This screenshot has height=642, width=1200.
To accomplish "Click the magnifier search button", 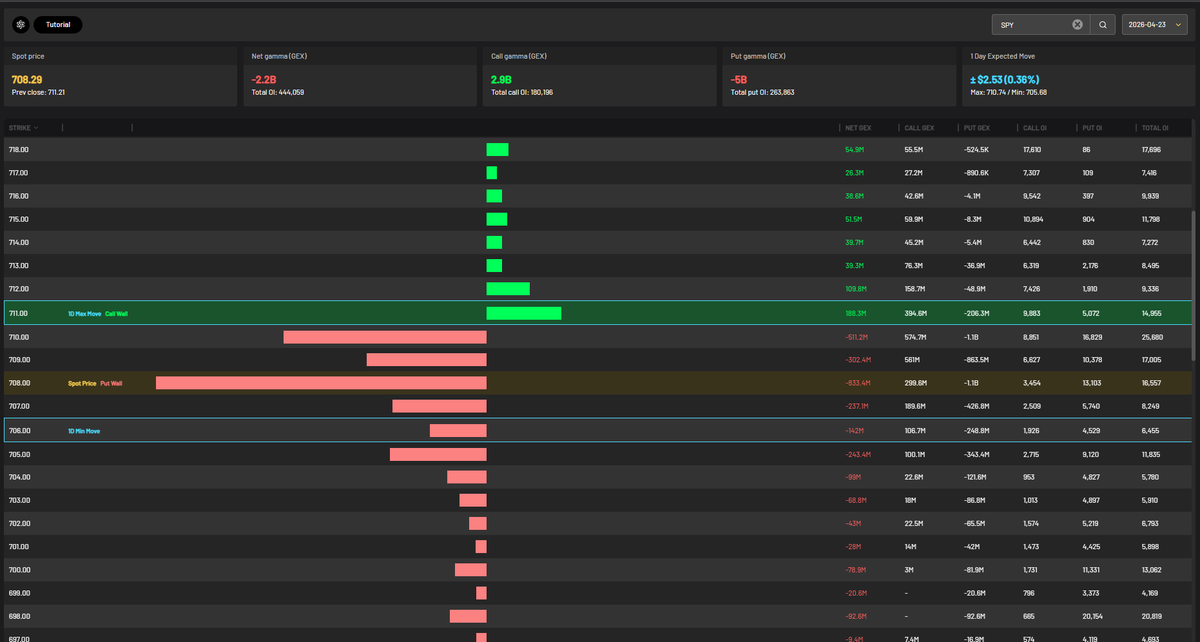I will (x=1103, y=24).
